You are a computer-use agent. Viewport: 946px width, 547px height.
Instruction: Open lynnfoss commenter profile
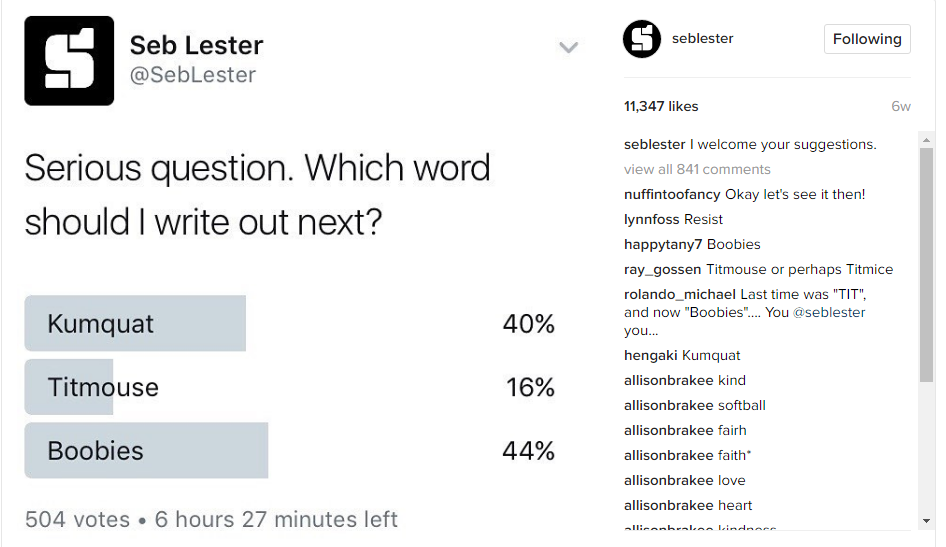coord(651,219)
